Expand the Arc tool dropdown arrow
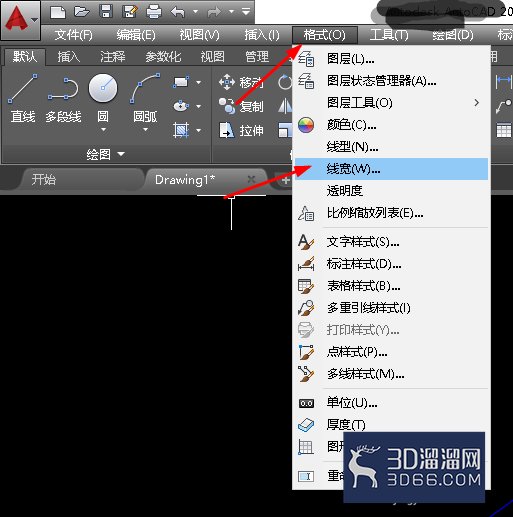Image resolution: width=513 pixels, height=517 pixels. tap(145, 129)
